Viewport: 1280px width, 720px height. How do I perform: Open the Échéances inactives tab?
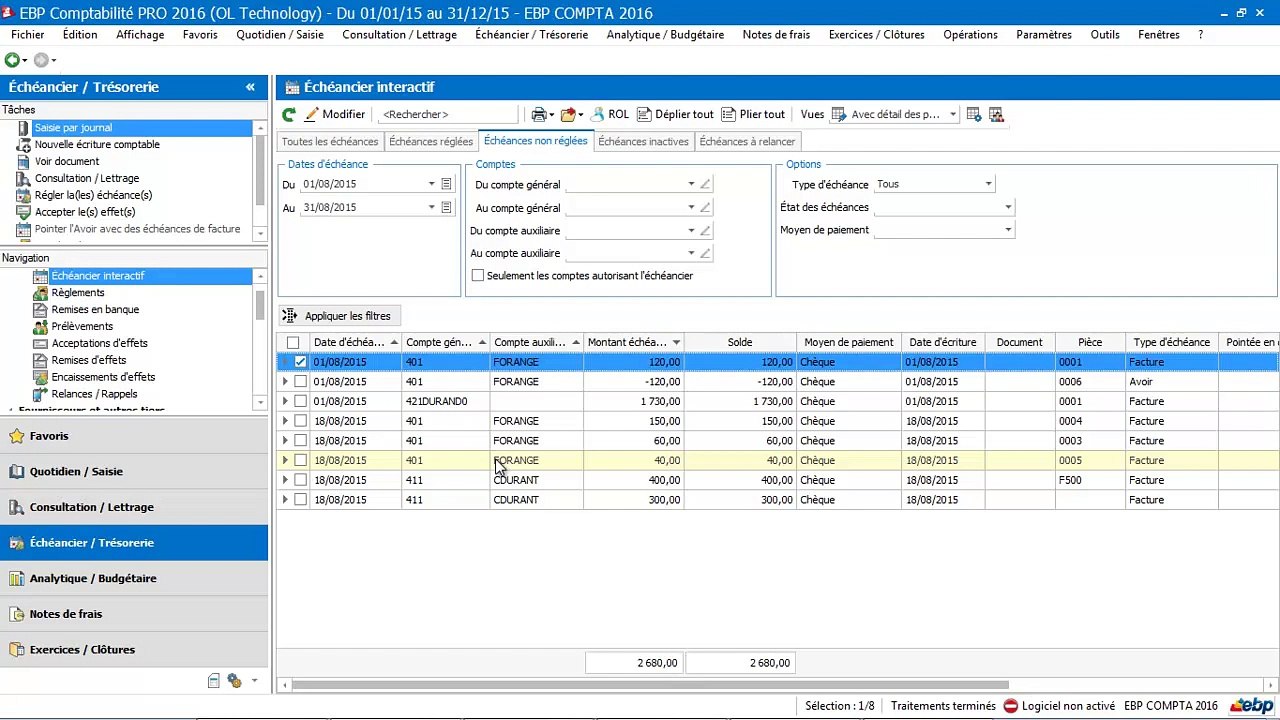[x=643, y=142]
